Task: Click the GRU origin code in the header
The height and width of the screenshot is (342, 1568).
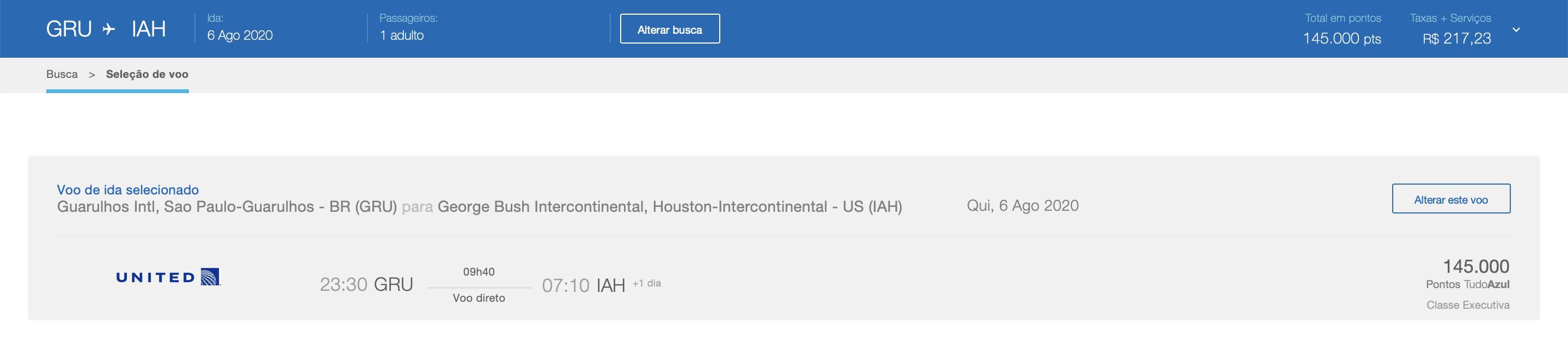Action: [69, 29]
